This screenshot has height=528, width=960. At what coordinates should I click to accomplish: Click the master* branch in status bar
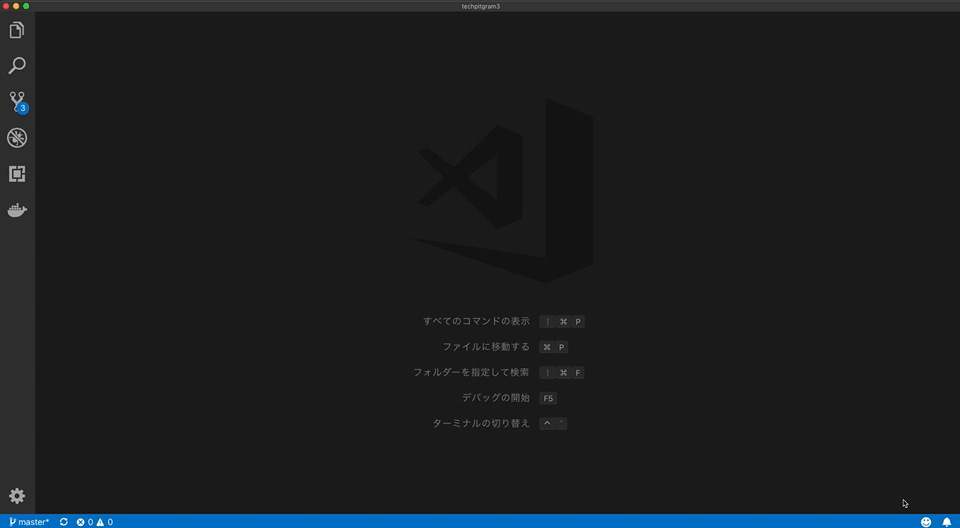tap(29, 522)
